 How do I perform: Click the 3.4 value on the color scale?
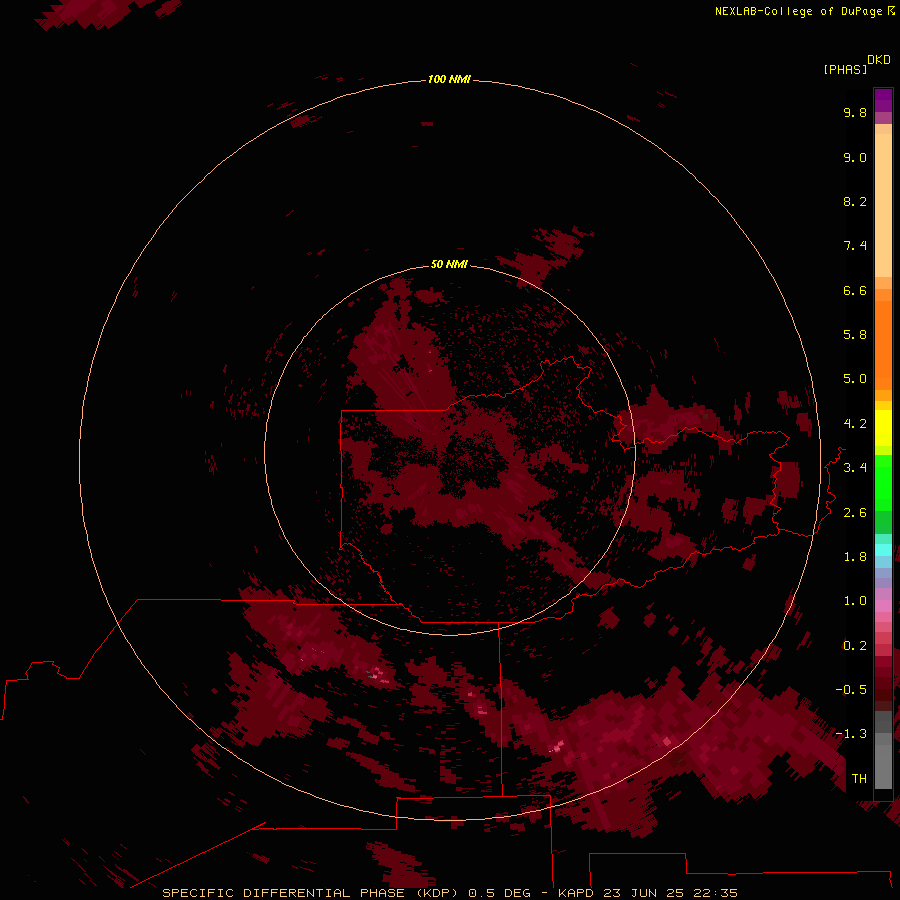coord(855,468)
